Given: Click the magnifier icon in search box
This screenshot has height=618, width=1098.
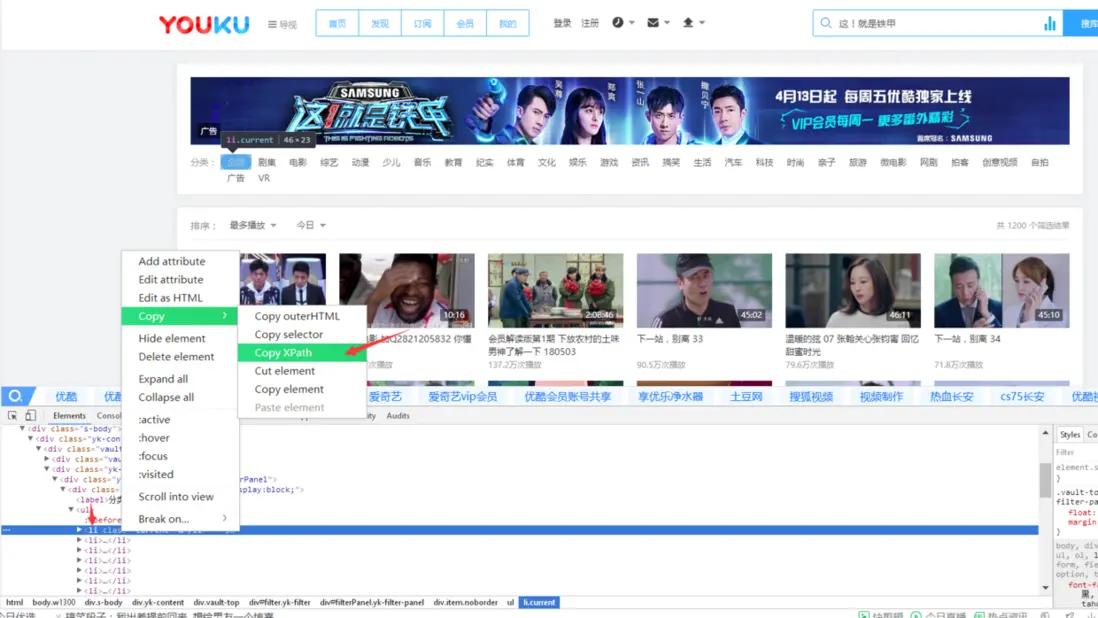Looking at the screenshot, I should pos(826,23).
